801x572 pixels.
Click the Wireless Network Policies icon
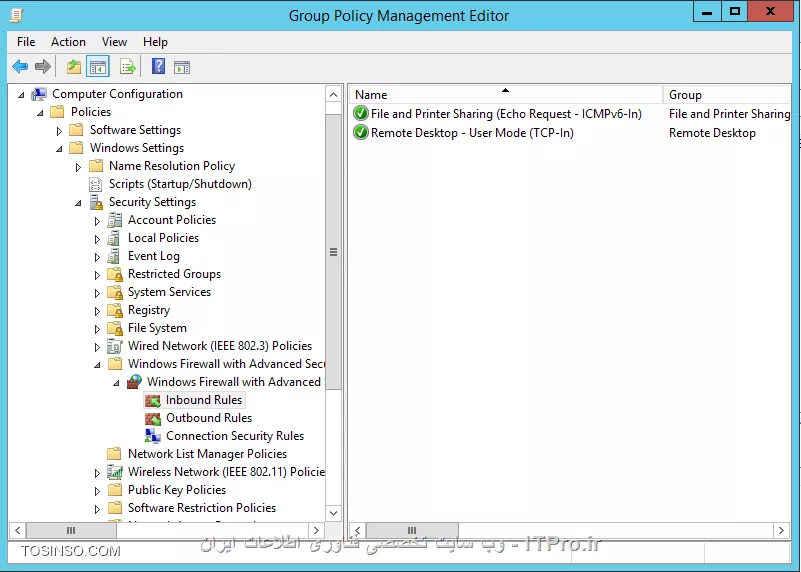(115, 472)
